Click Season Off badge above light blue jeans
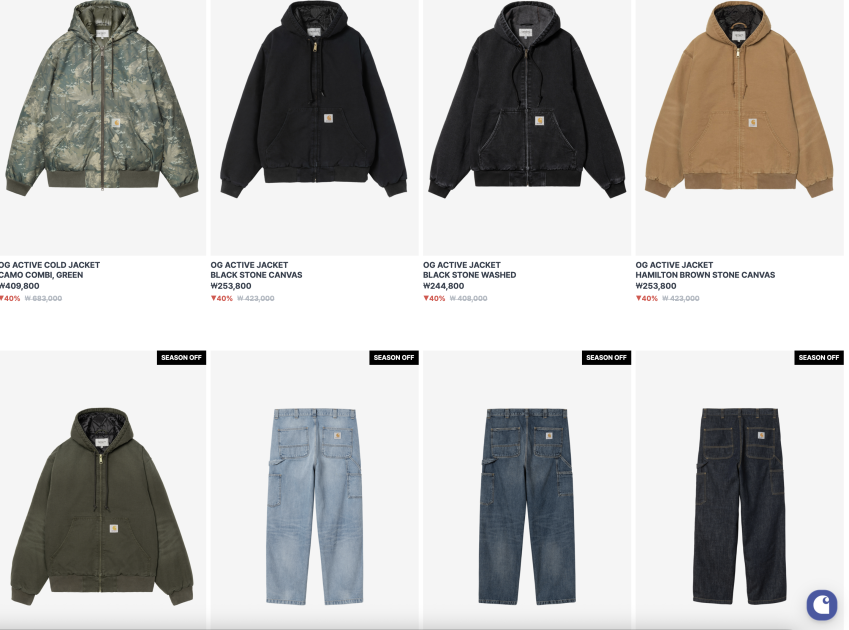The height and width of the screenshot is (630, 849). 394,358
